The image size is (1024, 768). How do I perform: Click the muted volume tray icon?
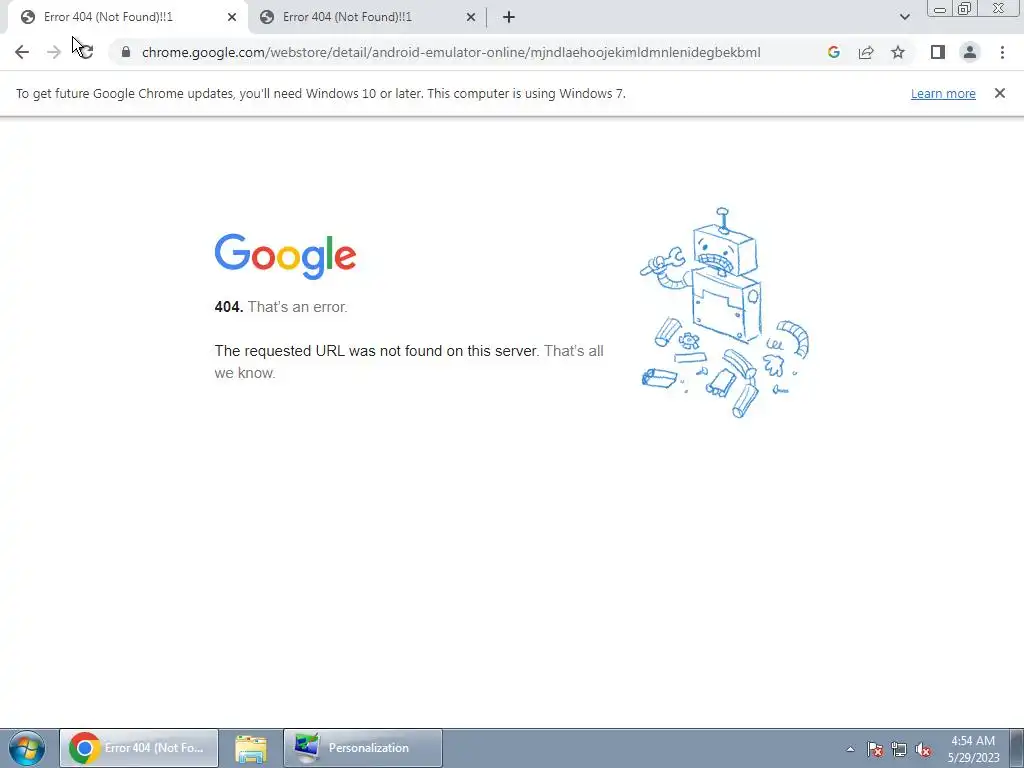tap(923, 749)
